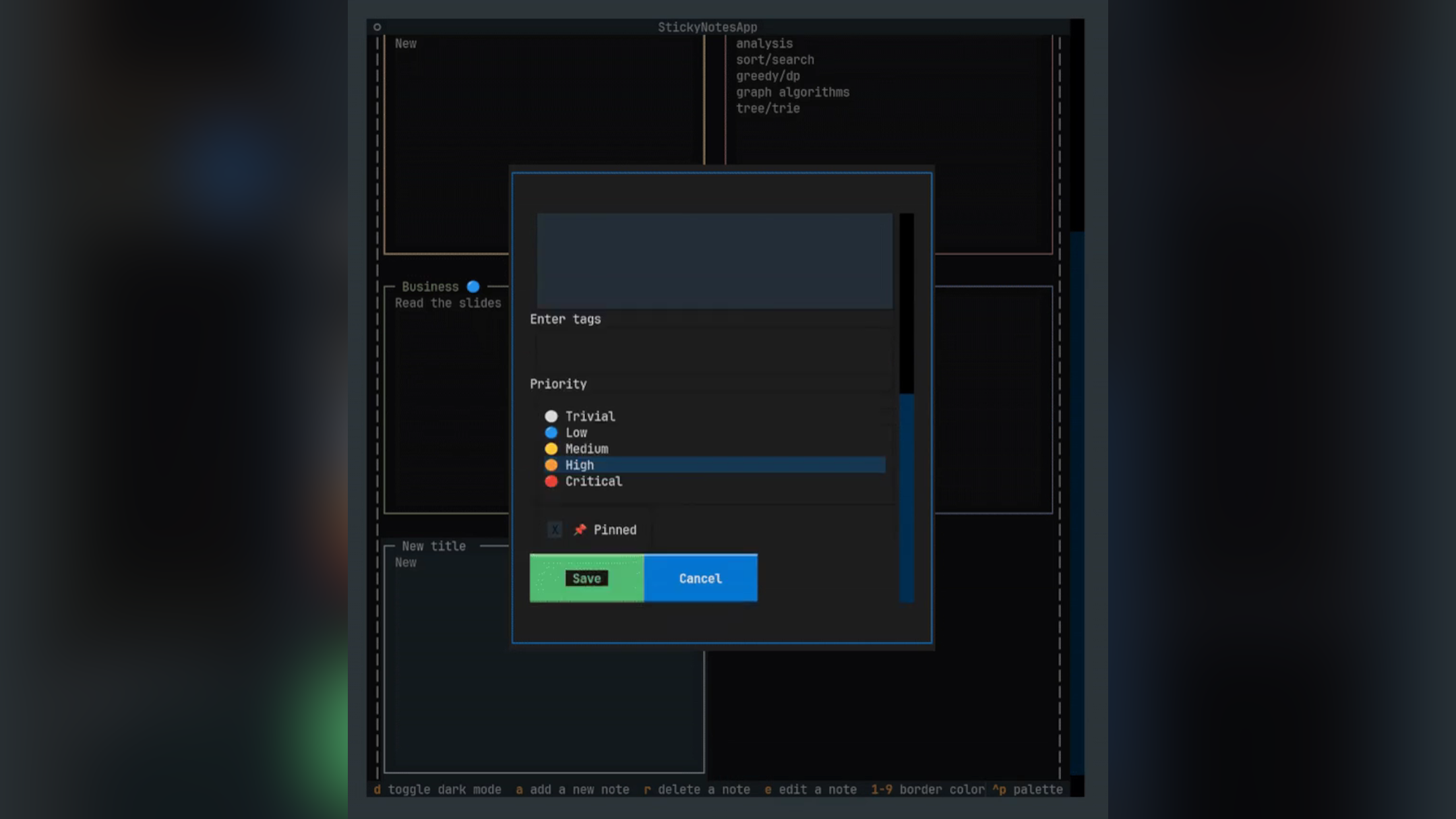Click the orange High priority dot

click(x=551, y=464)
